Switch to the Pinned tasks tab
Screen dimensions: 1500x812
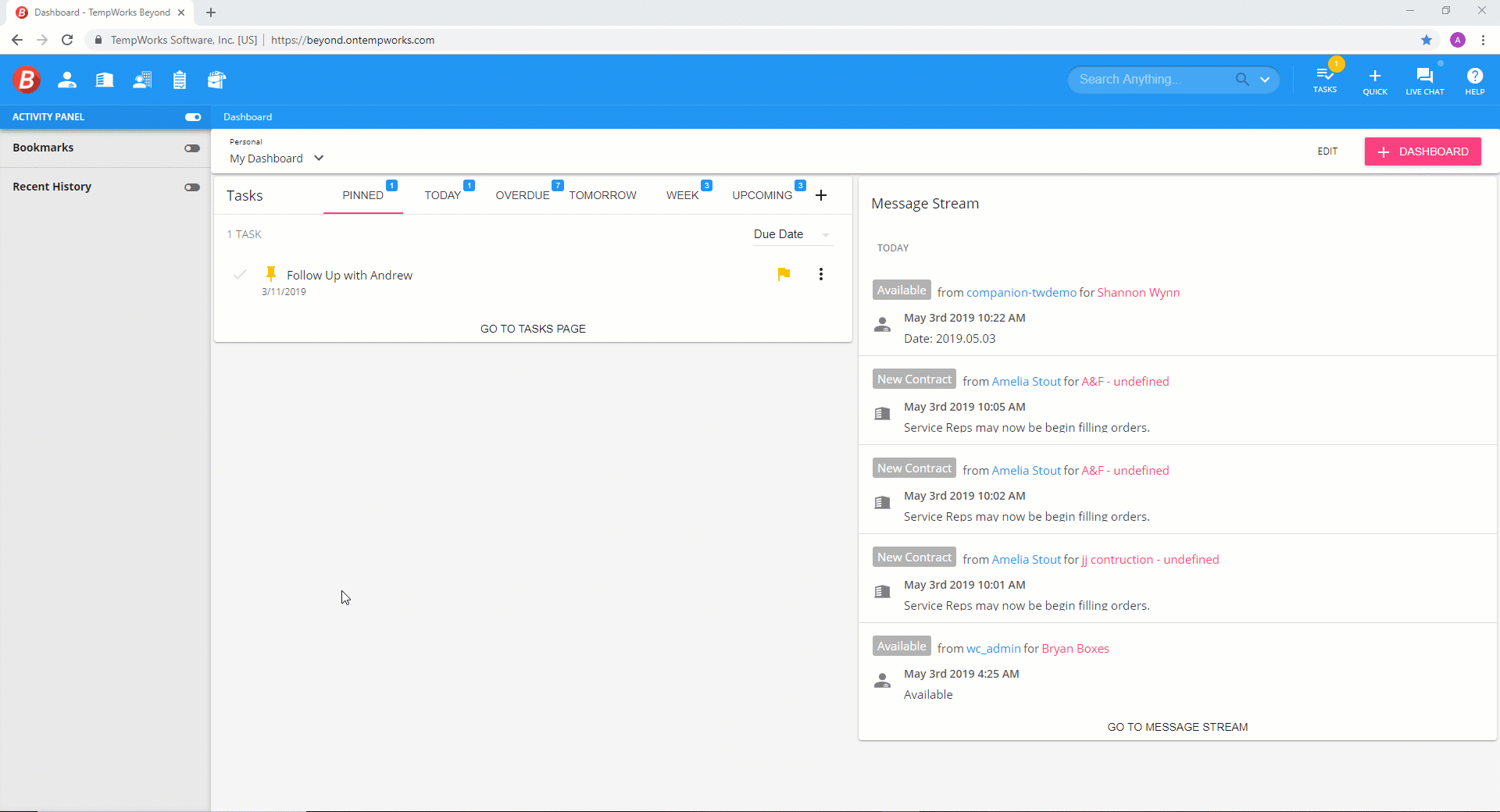click(363, 195)
